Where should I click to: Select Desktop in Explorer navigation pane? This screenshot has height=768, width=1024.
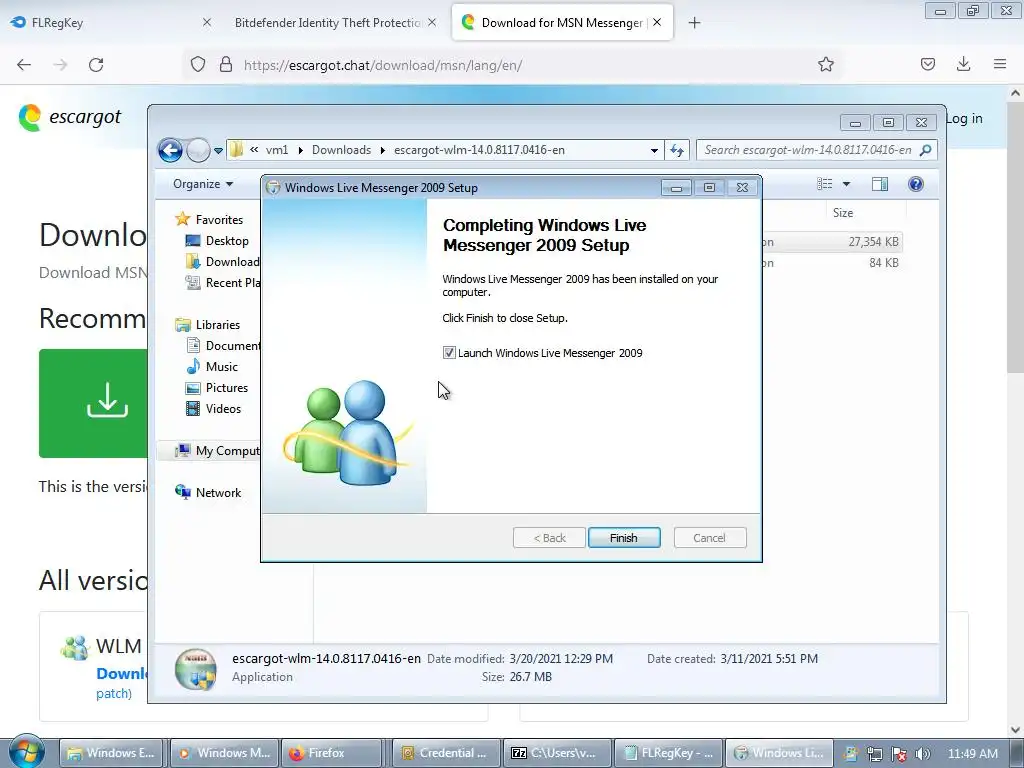click(x=217, y=240)
